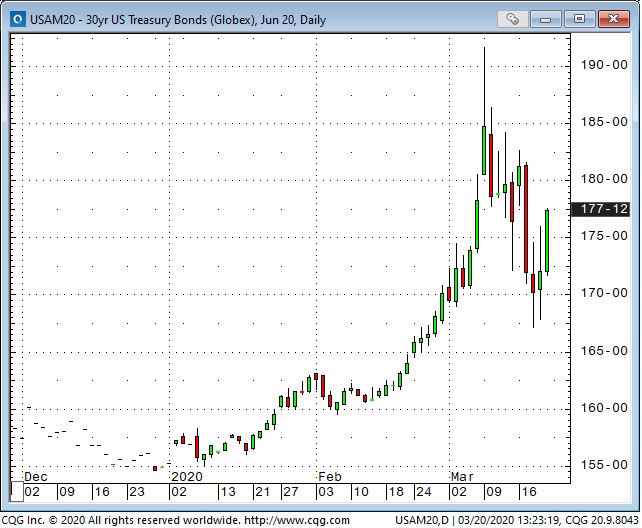Click the 165-00 price axis label
This screenshot has height=528, width=642.
604,351
